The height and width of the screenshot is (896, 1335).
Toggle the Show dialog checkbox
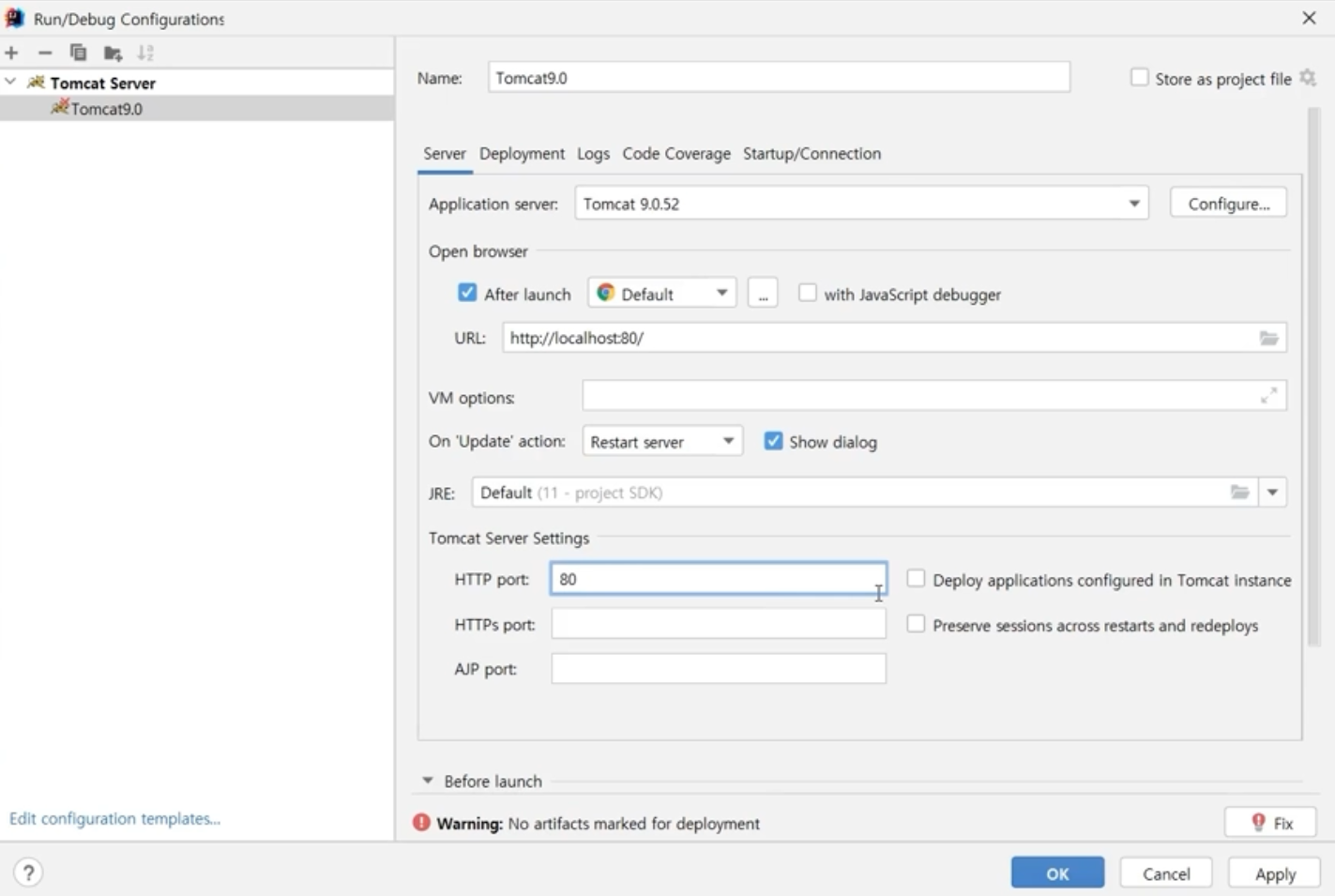773,441
